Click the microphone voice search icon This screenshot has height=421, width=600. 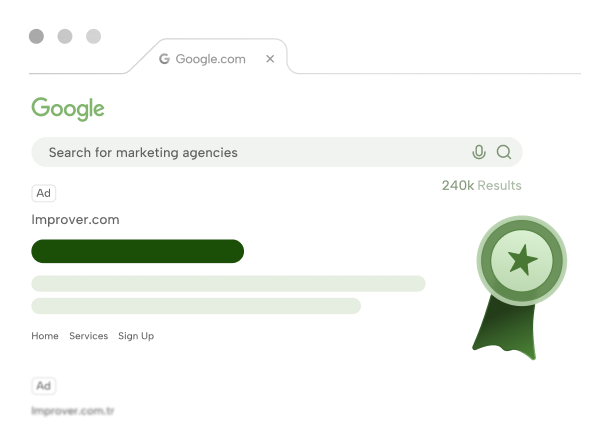tap(479, 152)
